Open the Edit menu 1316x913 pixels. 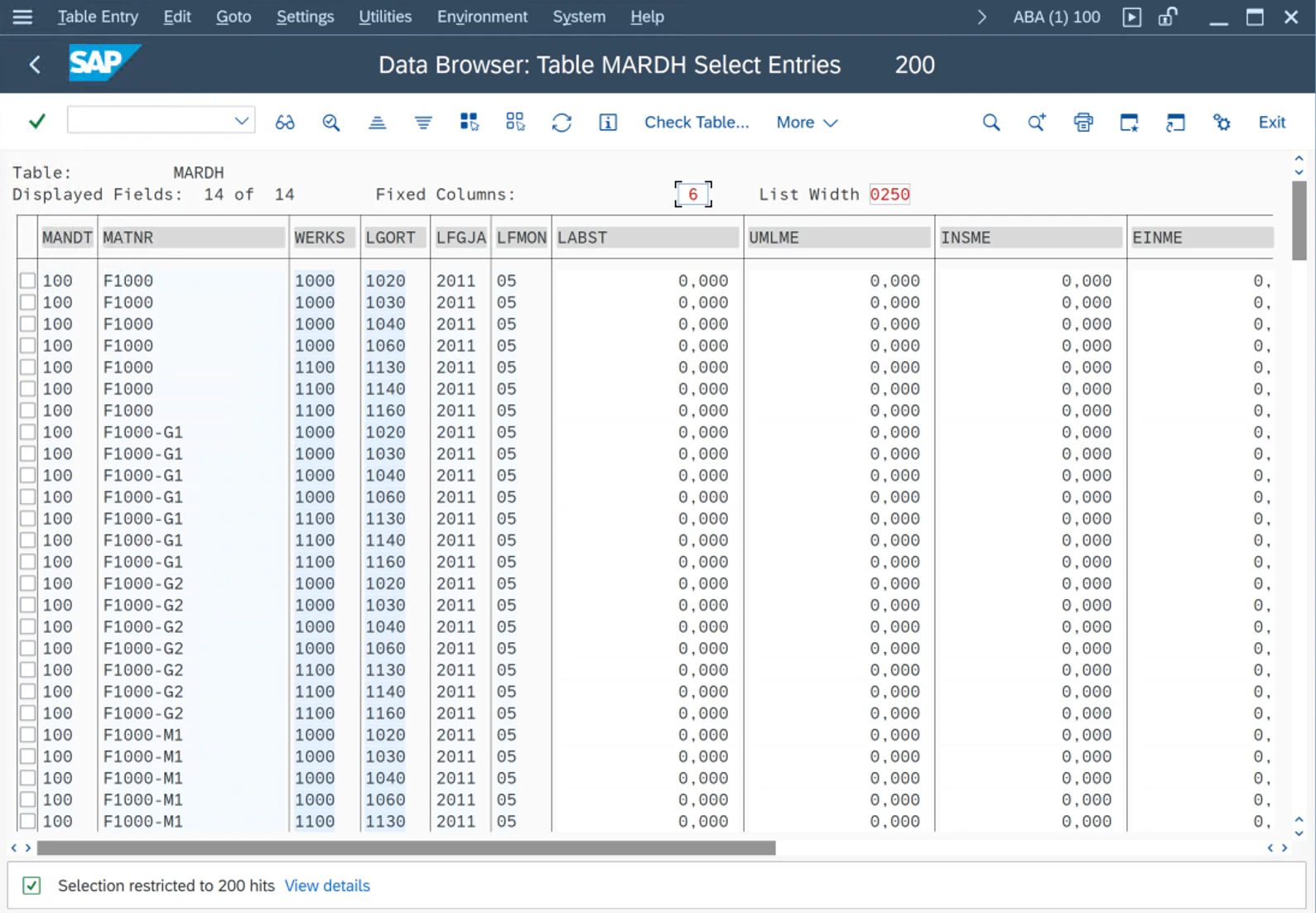[177, 17]
